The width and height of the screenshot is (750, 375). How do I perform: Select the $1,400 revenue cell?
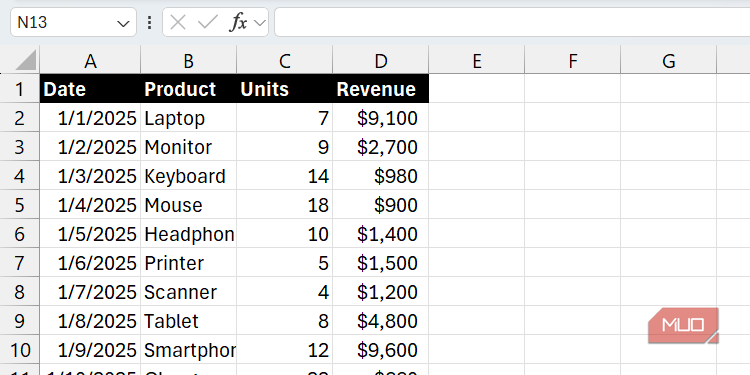pos(381,234)
